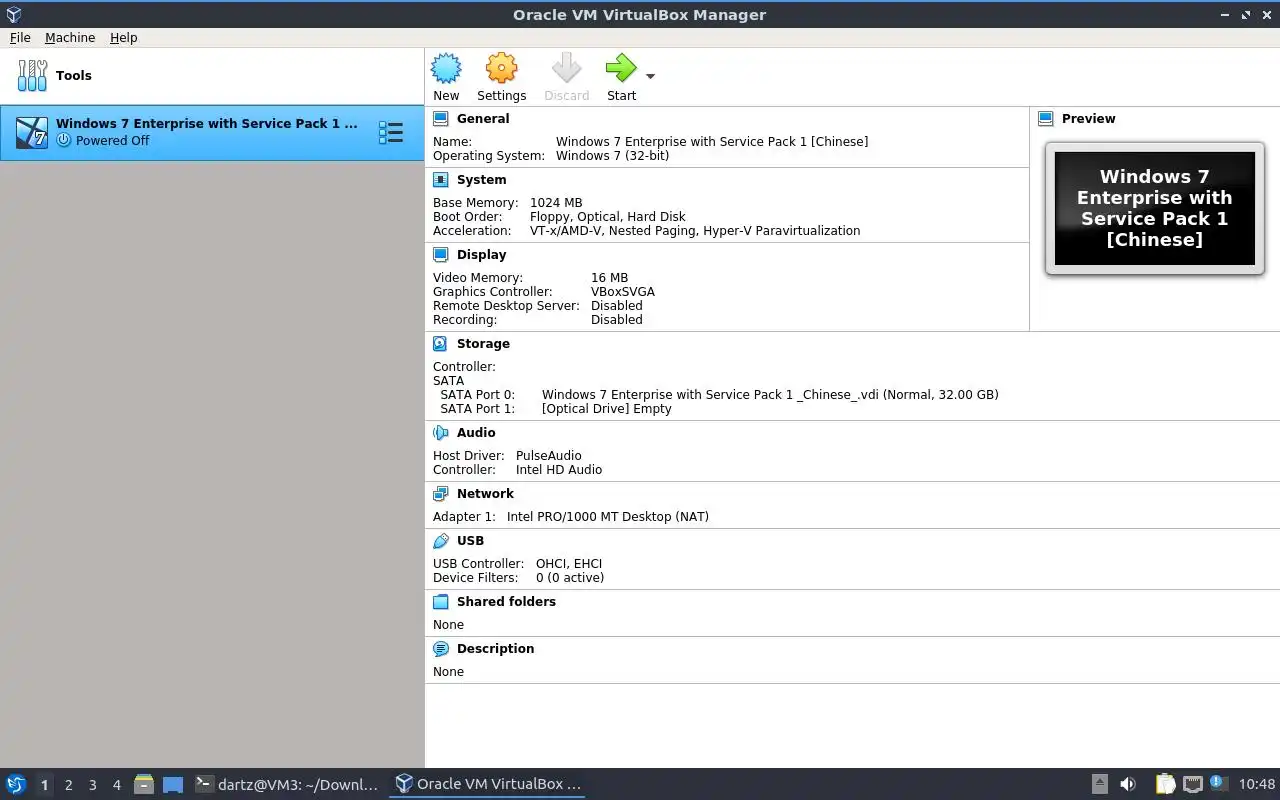Open the Start button dropdown arrow
The height and width of the screenshot is (800, 1280).
tap(650, 76)
